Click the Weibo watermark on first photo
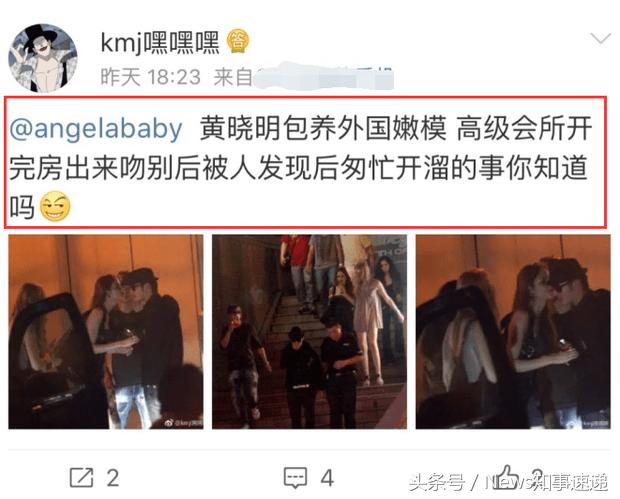This screenshot has width=620, height=499. [183, 423]
